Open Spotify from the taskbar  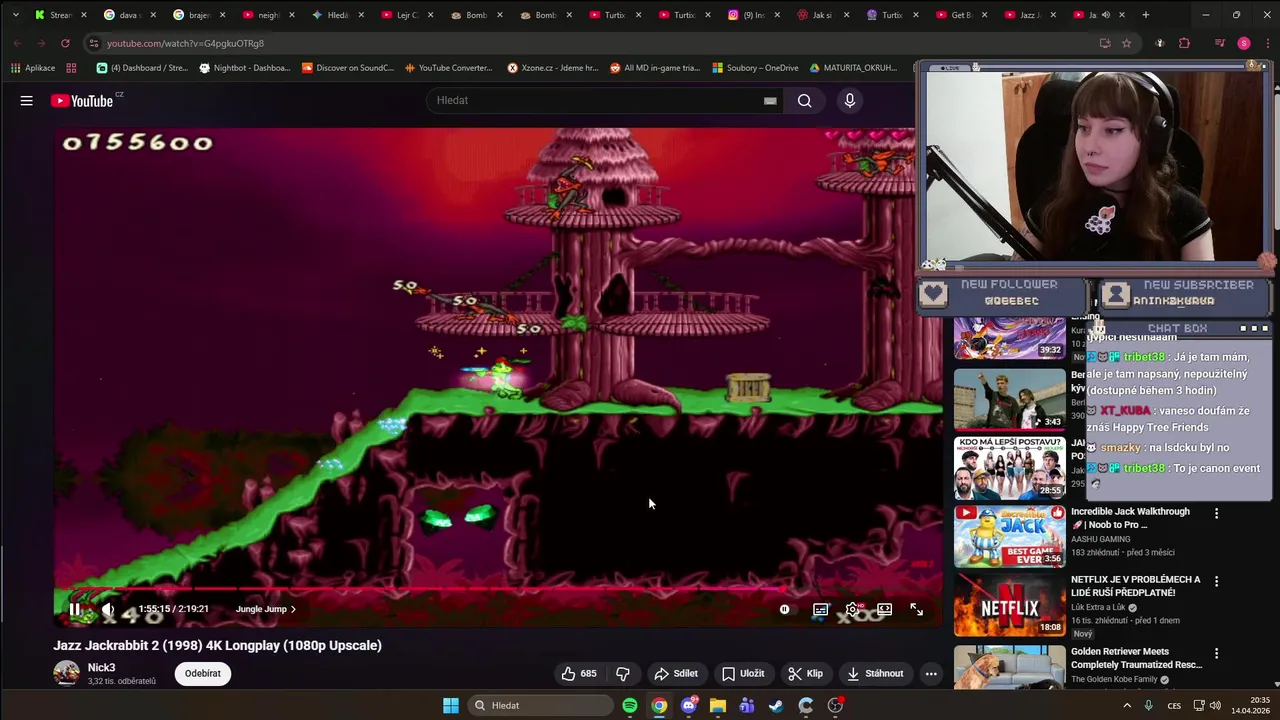tap(630, 705)
